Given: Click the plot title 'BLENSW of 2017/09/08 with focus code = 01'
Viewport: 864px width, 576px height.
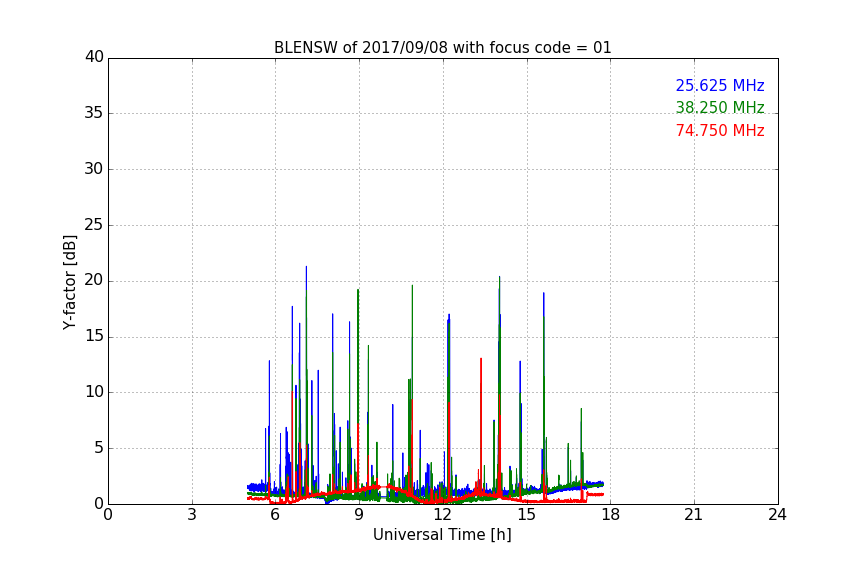Looking at the screenshot, I should (442, 48).
